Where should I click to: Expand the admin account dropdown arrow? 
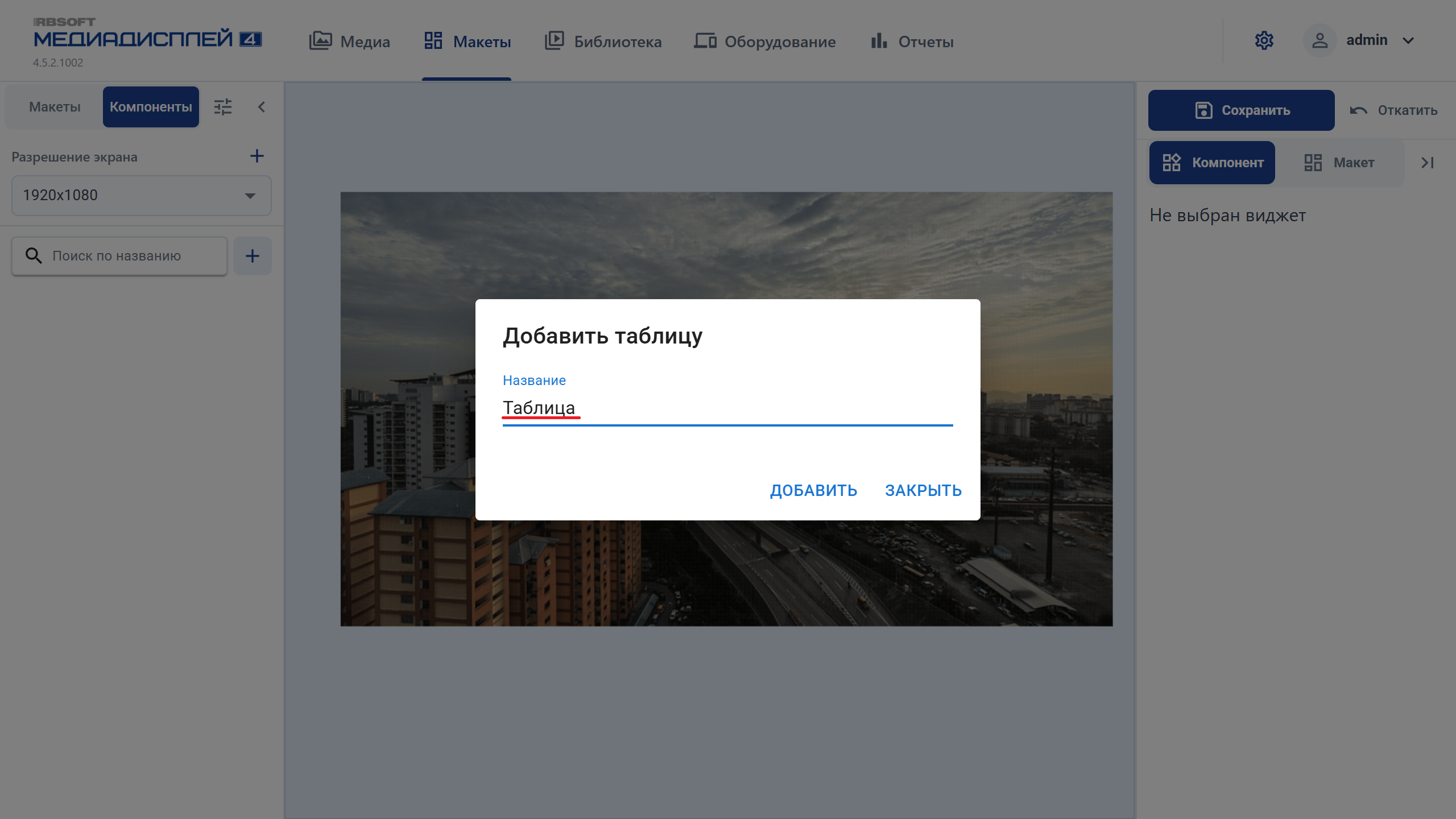(1408, 41)
